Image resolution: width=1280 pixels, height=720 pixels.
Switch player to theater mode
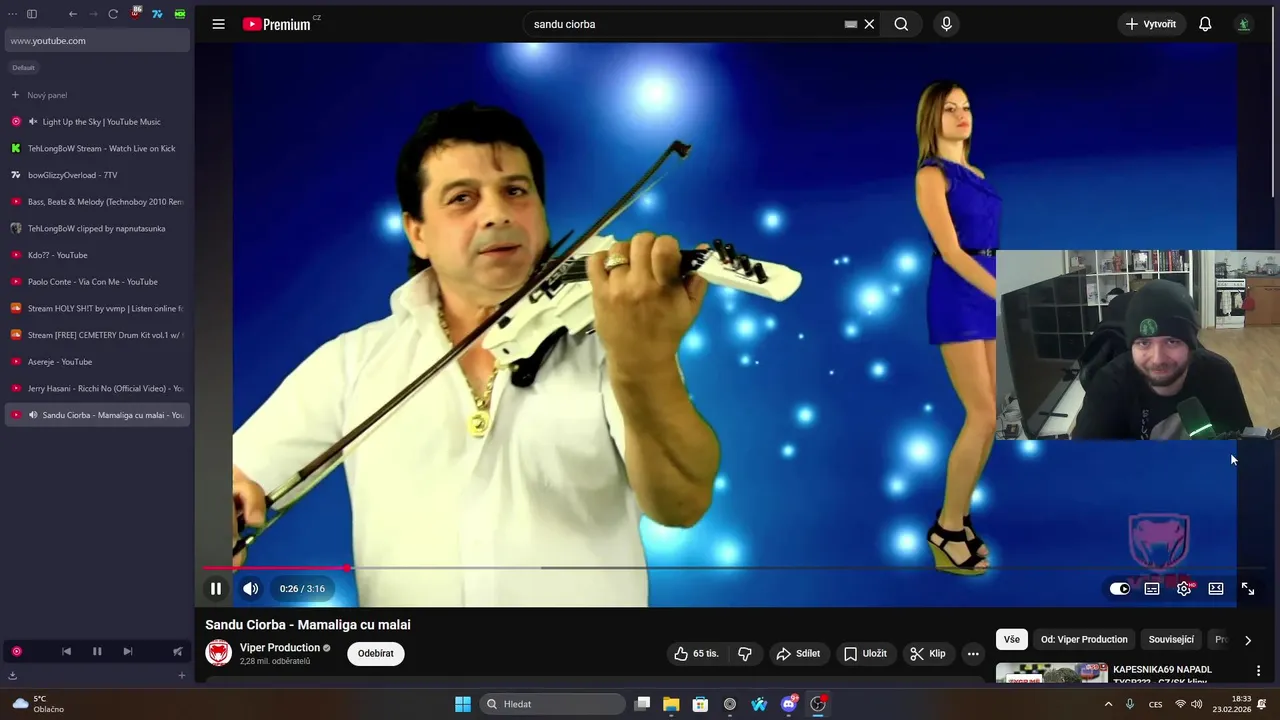[x=1216, y=589]
